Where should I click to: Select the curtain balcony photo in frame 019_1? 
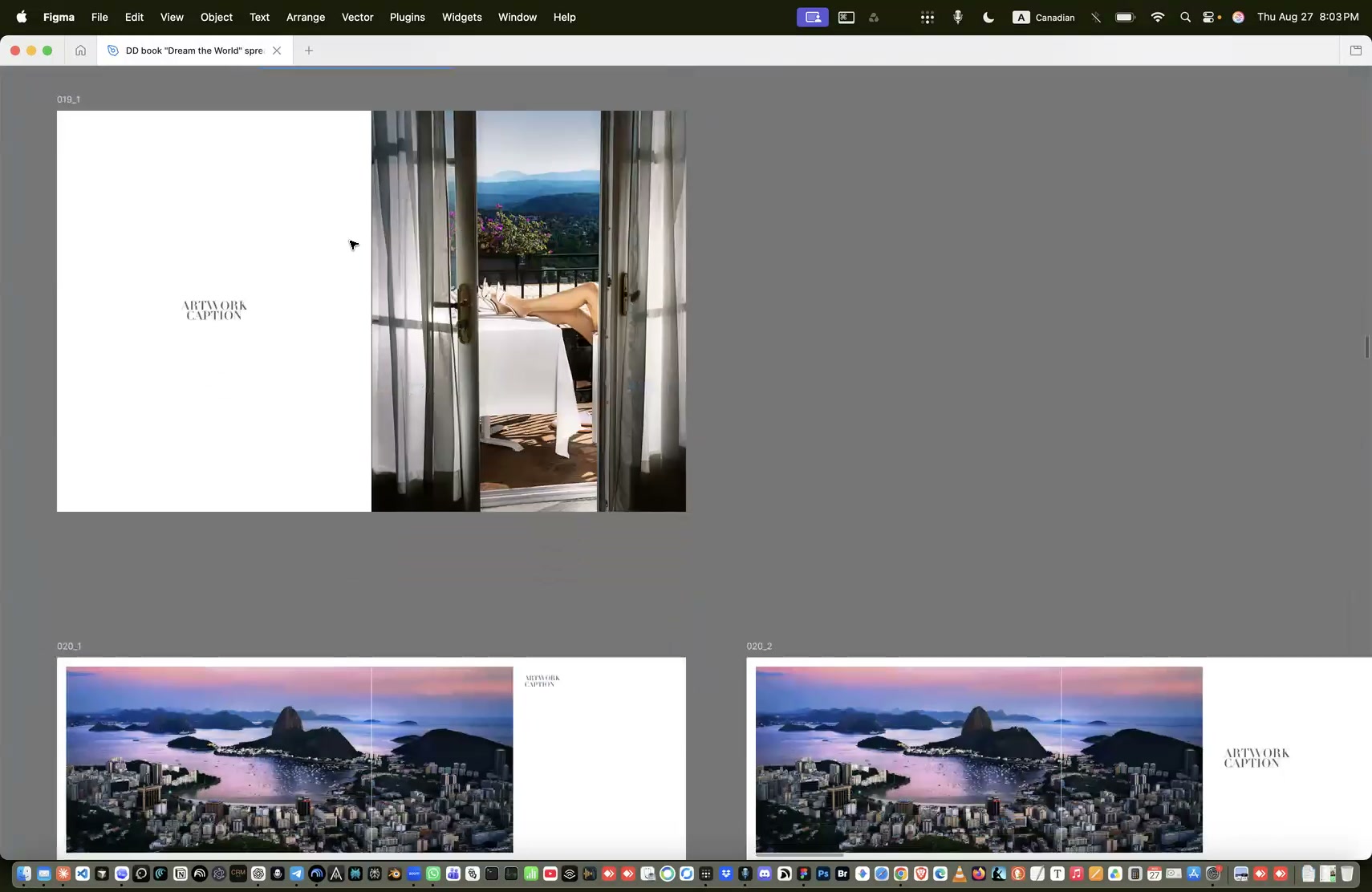pyautogui.click(x=529, y=311)
